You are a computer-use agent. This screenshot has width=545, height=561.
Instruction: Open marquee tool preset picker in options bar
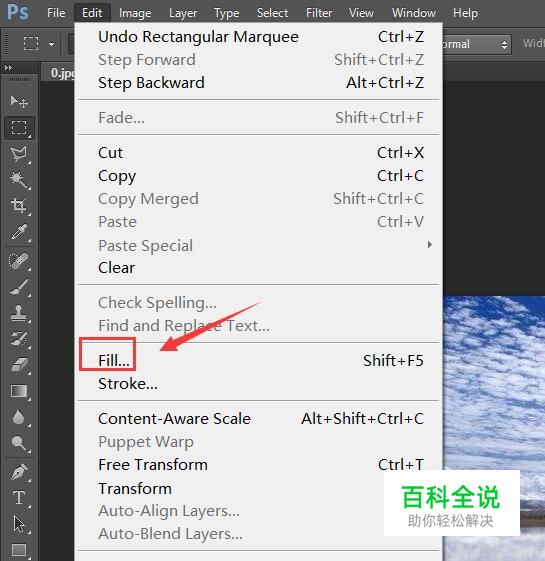point(52,44)
